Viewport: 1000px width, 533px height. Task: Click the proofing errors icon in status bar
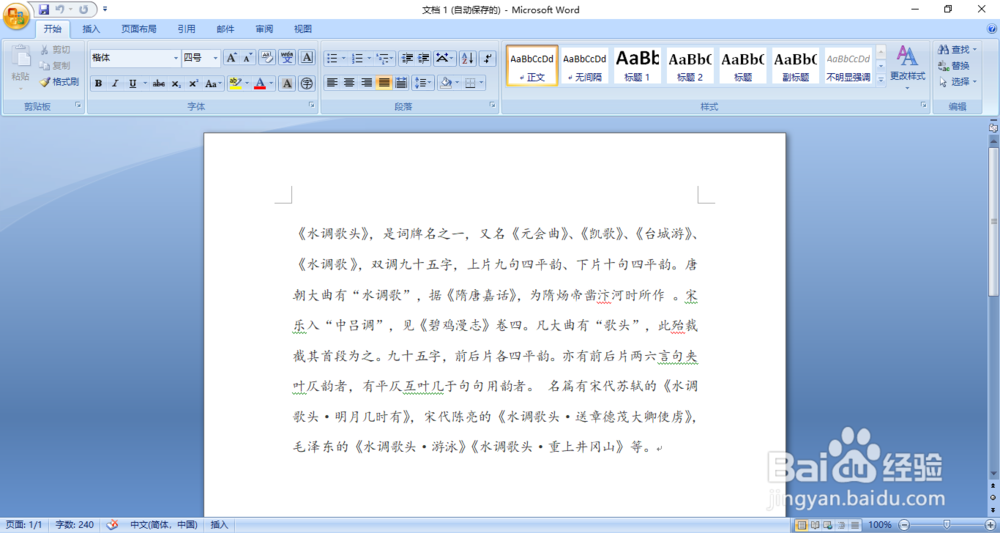tap(112, 525)
